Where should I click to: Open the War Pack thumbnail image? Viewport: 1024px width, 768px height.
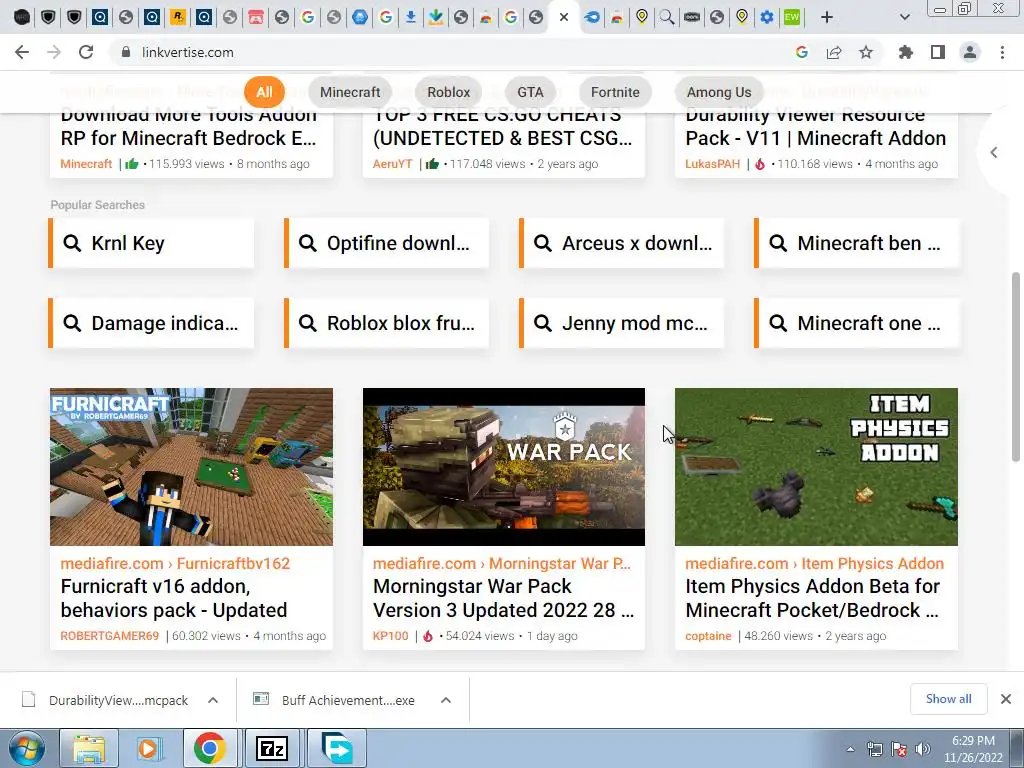(504, 467)
